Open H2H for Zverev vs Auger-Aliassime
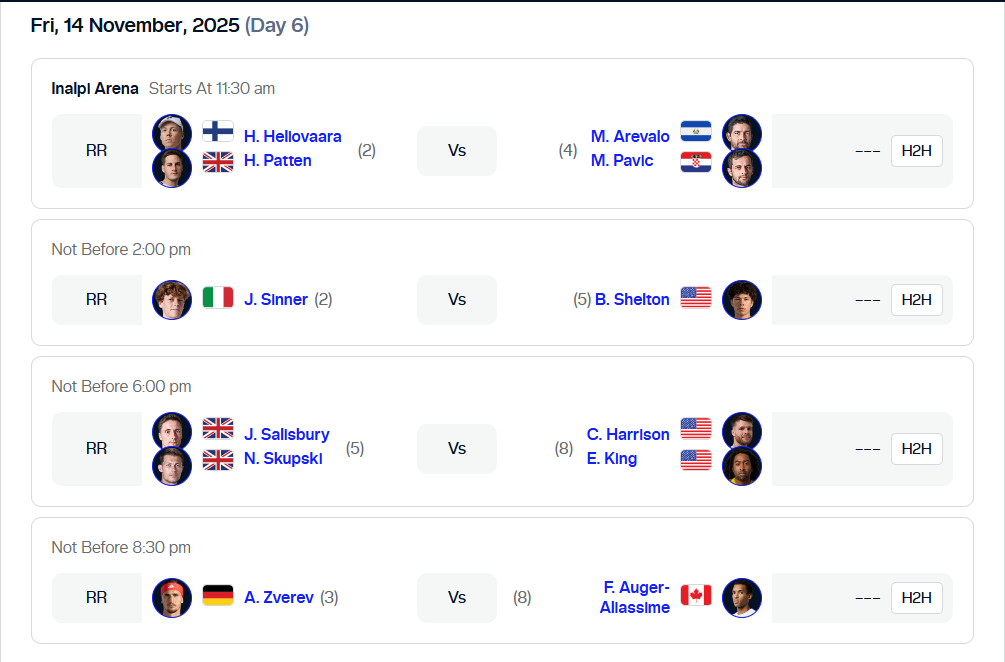Screen dimensions: 1005x662 (x=916, y=596)
